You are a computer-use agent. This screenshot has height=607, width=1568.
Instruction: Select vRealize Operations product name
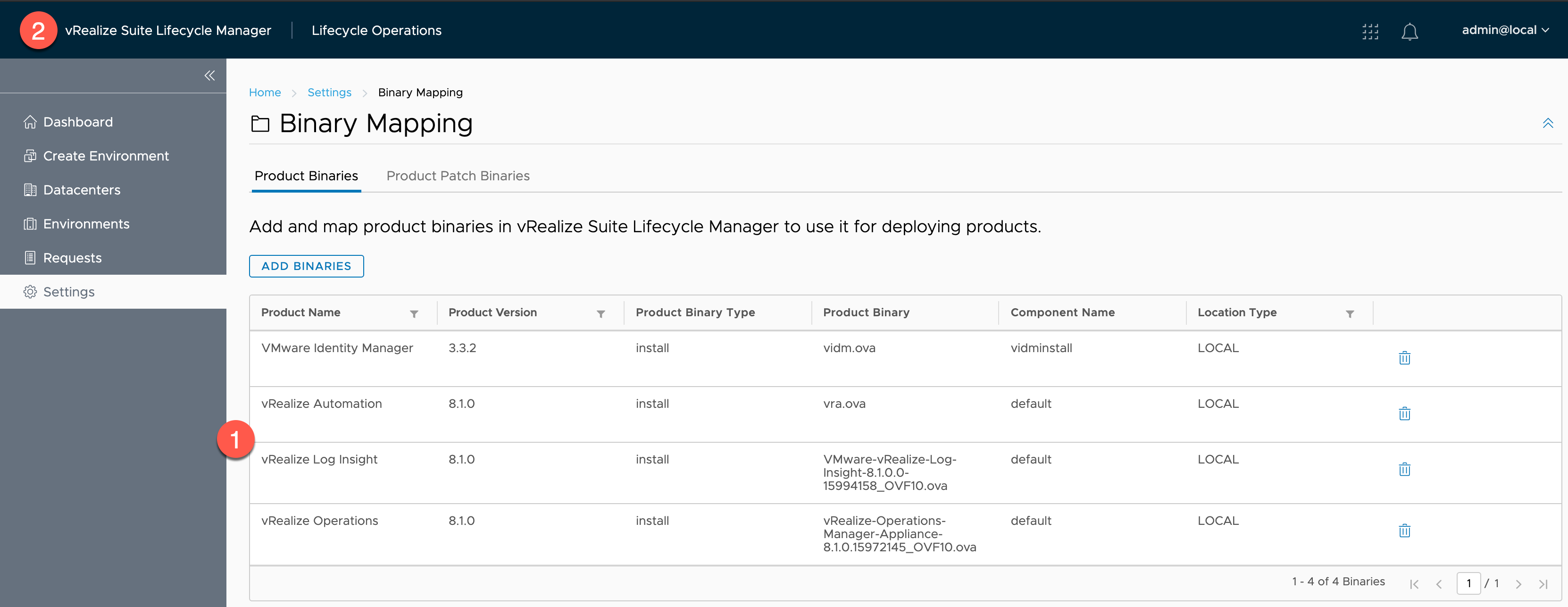point(319,521)
